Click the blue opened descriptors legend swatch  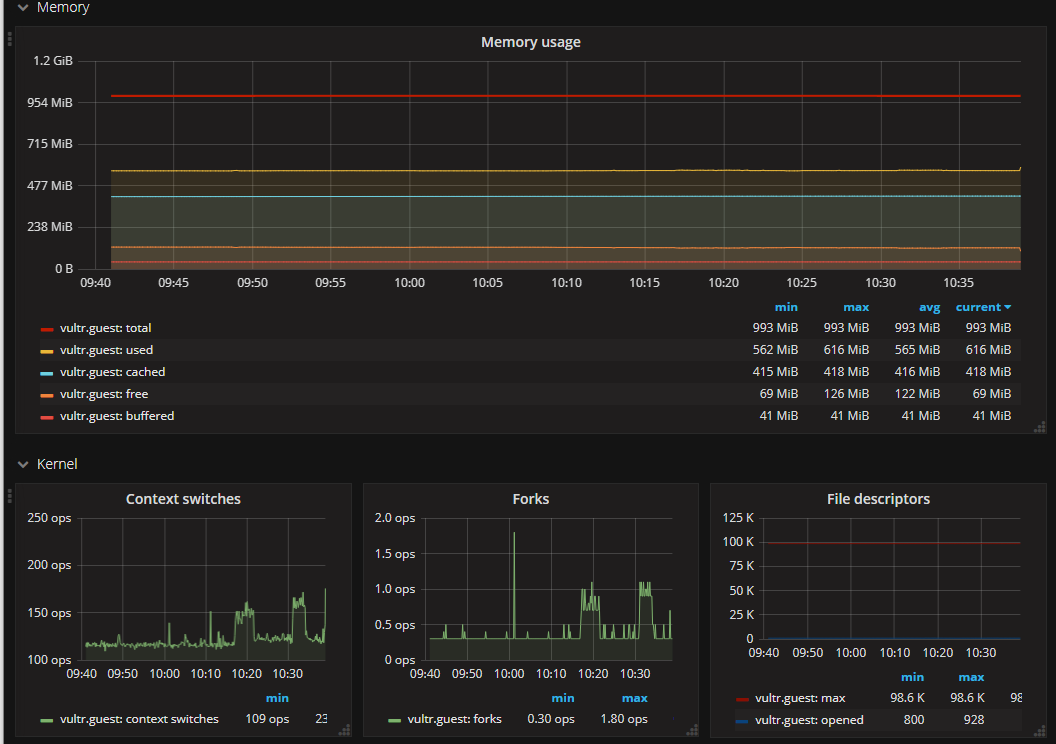pyautogui.click(x=741, y=721)
